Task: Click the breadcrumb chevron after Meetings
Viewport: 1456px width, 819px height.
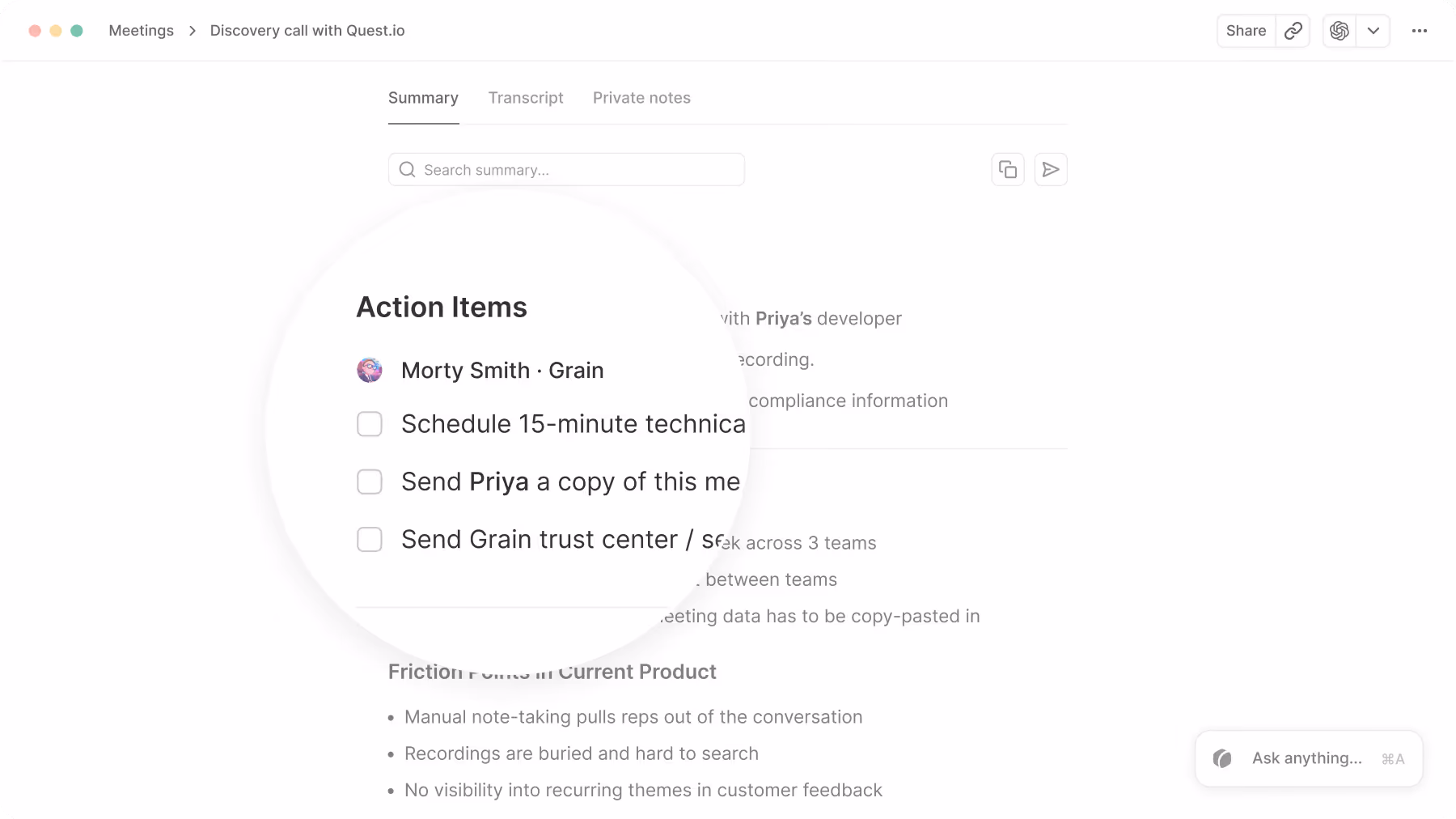Action: click(x=192, y=30)
